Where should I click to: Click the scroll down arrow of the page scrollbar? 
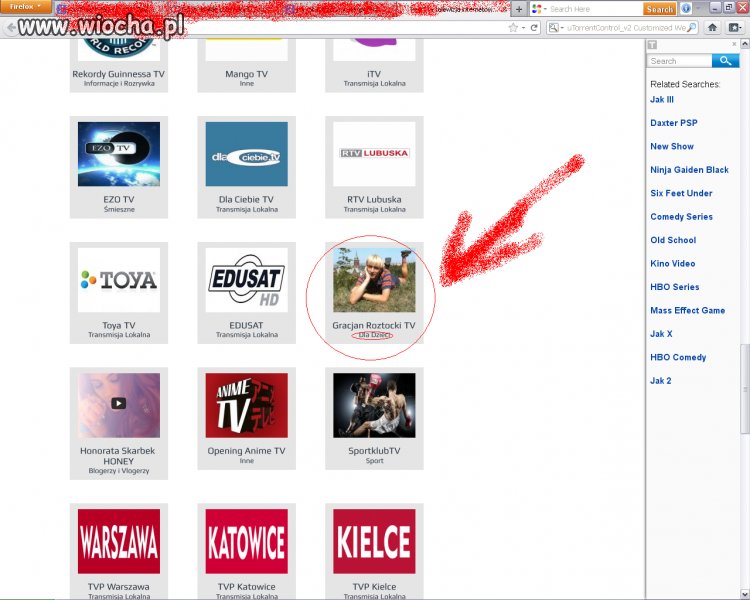click(x=745, y=594)
